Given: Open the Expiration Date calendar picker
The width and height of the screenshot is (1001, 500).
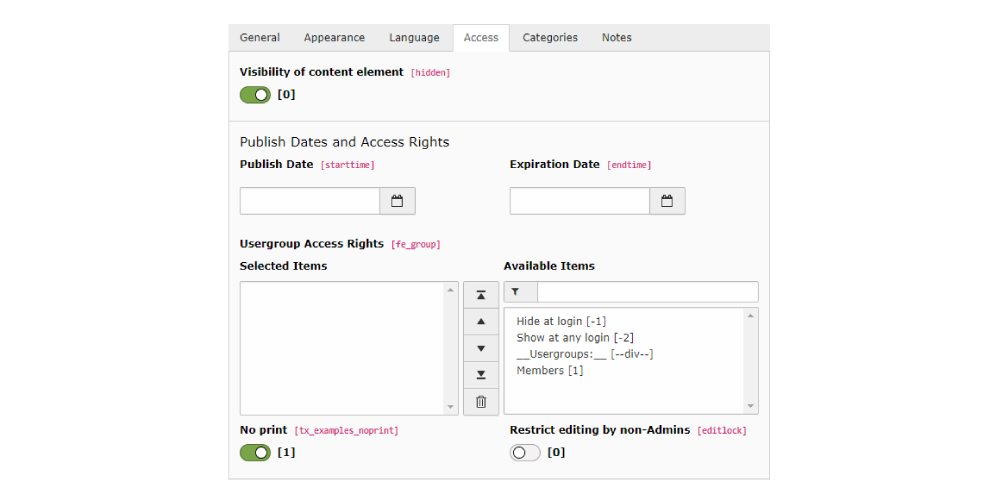Looking at the screenshot, I should click(x=667, y=201).
